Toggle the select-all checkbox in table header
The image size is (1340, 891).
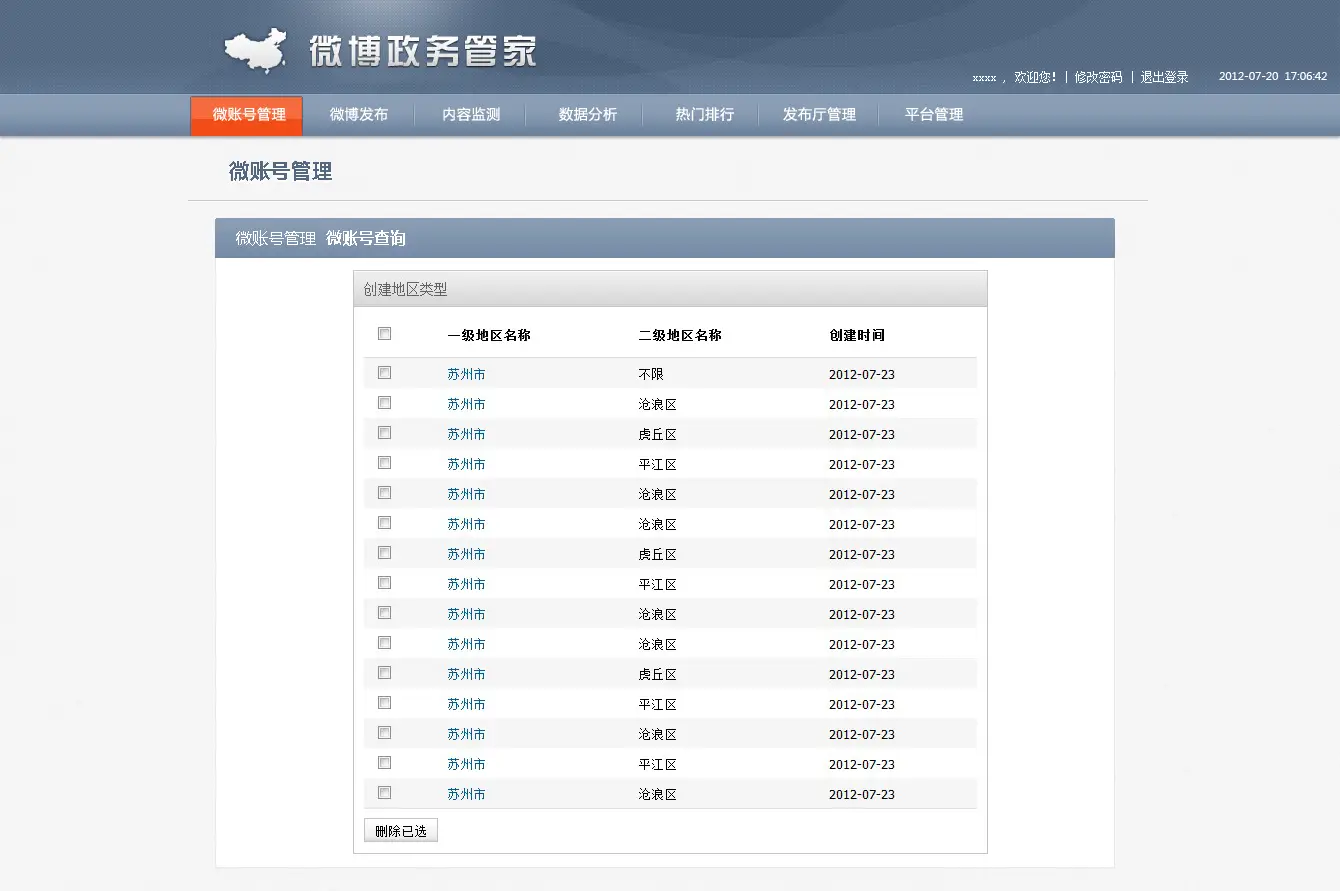pos(384,334)
